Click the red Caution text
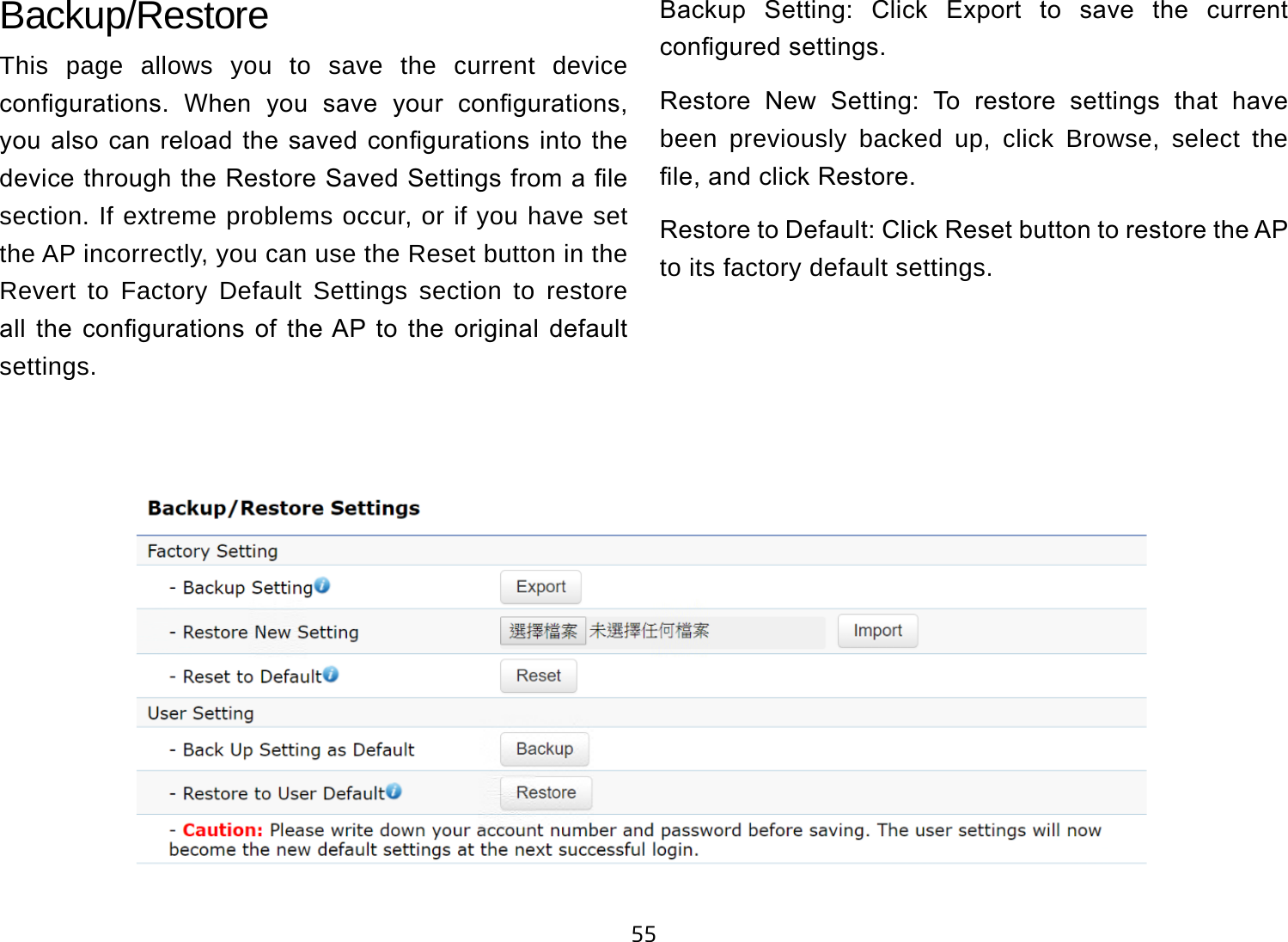1288x942 pixels. (x=223, y=830)
